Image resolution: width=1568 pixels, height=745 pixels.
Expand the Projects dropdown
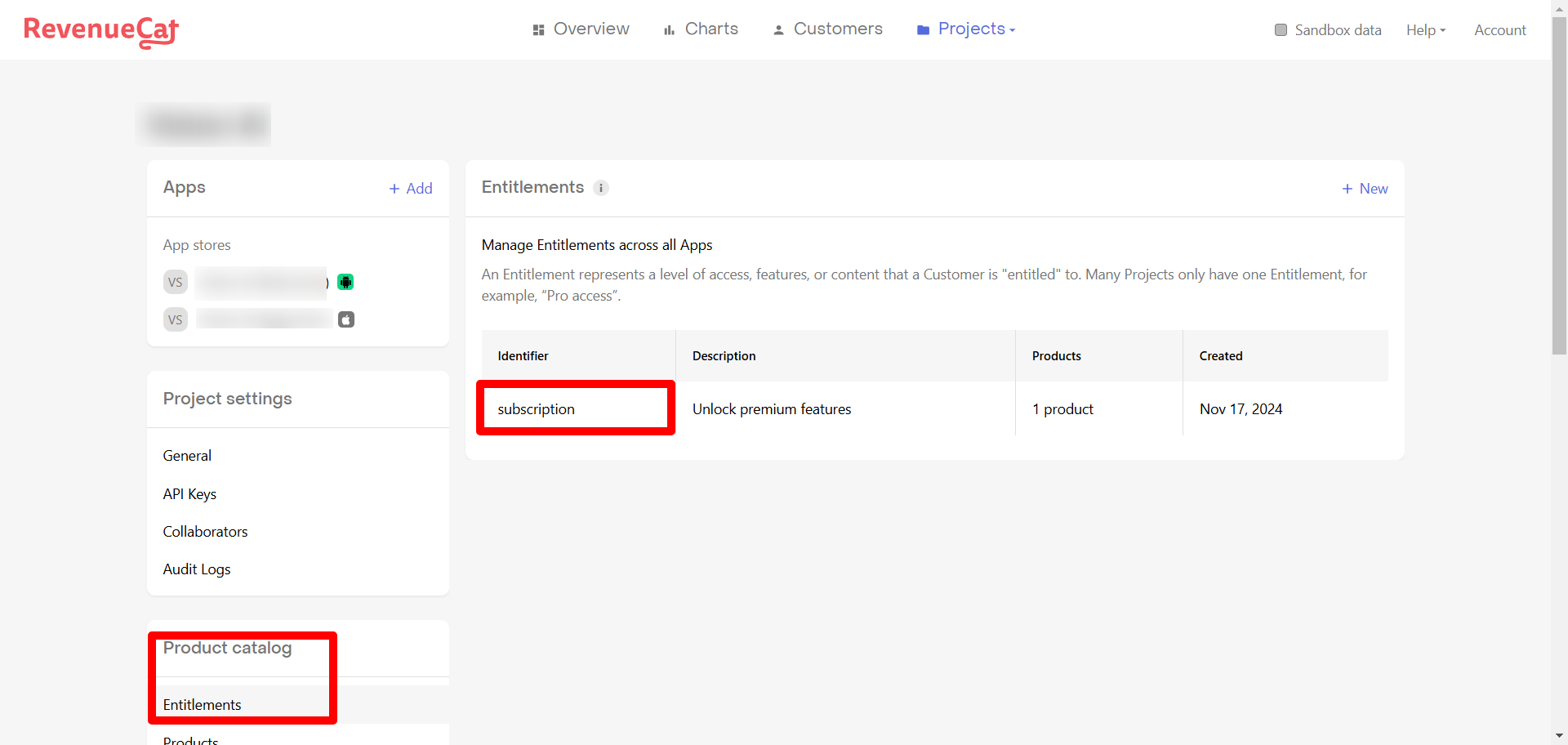pyautogui.click(x=966, y=29)
